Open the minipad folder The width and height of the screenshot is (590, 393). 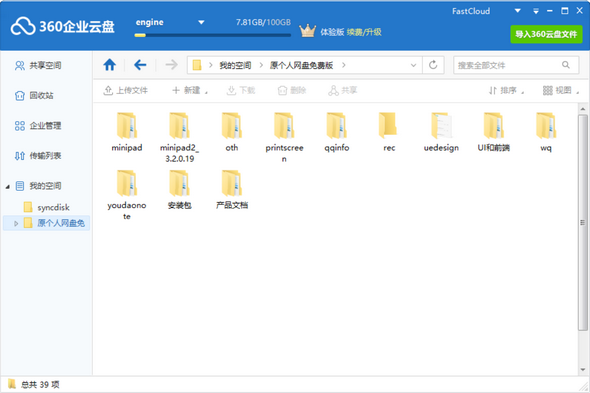point(127,132)
